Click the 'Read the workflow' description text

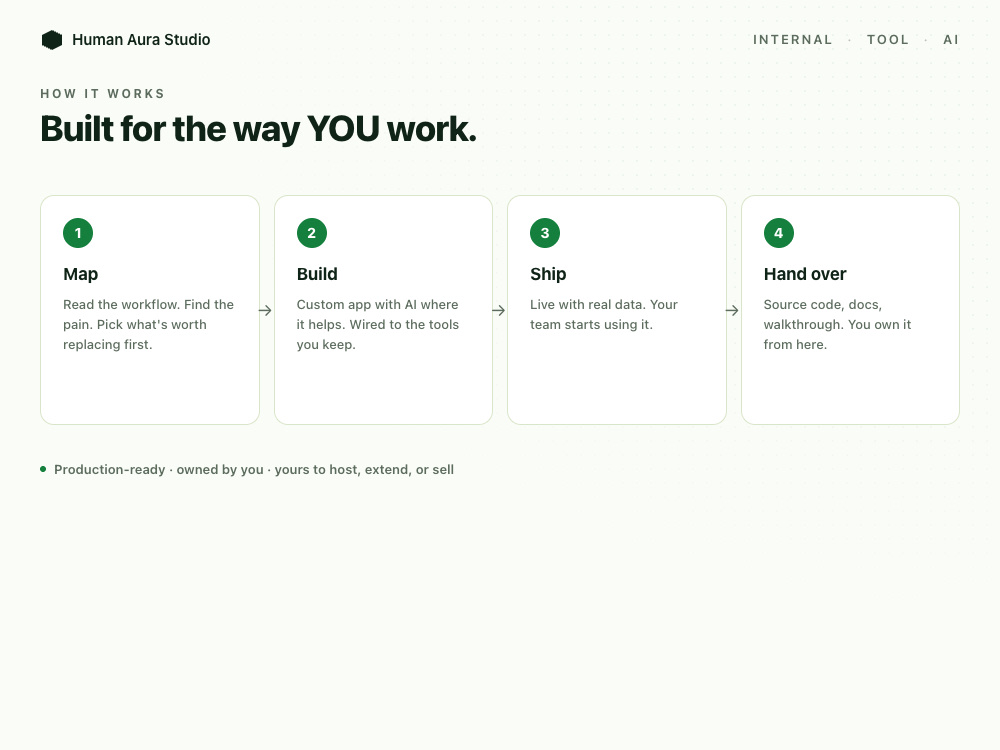pyautogui.click(x=149, y=325)
